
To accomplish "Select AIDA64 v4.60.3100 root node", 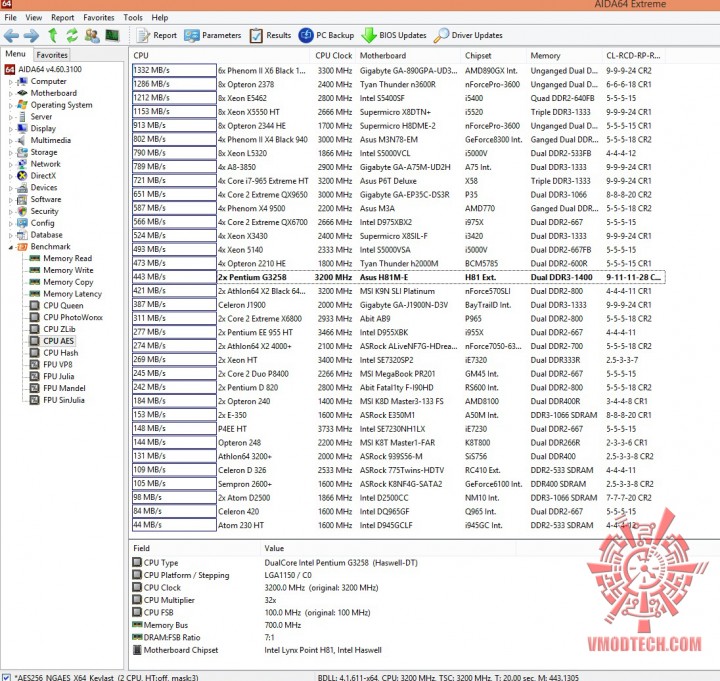I will coord(43,69).
